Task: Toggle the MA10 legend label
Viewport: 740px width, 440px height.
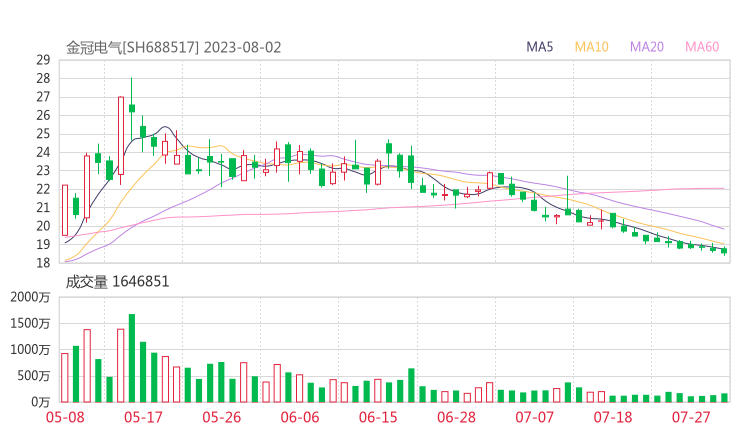Action: 591,47
